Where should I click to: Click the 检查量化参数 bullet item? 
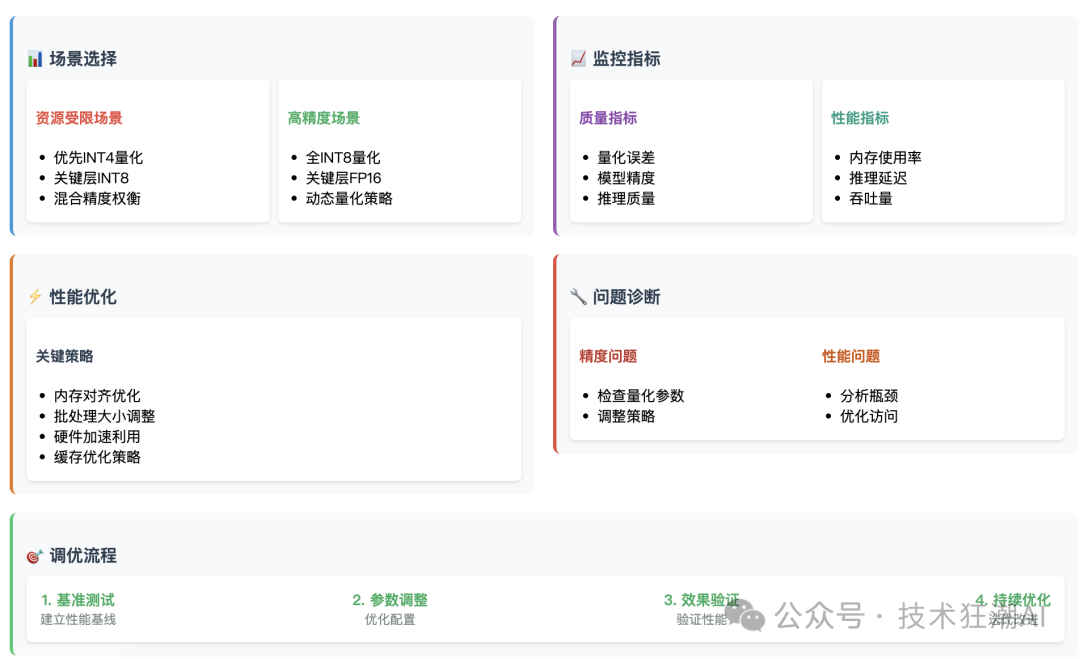641,396
